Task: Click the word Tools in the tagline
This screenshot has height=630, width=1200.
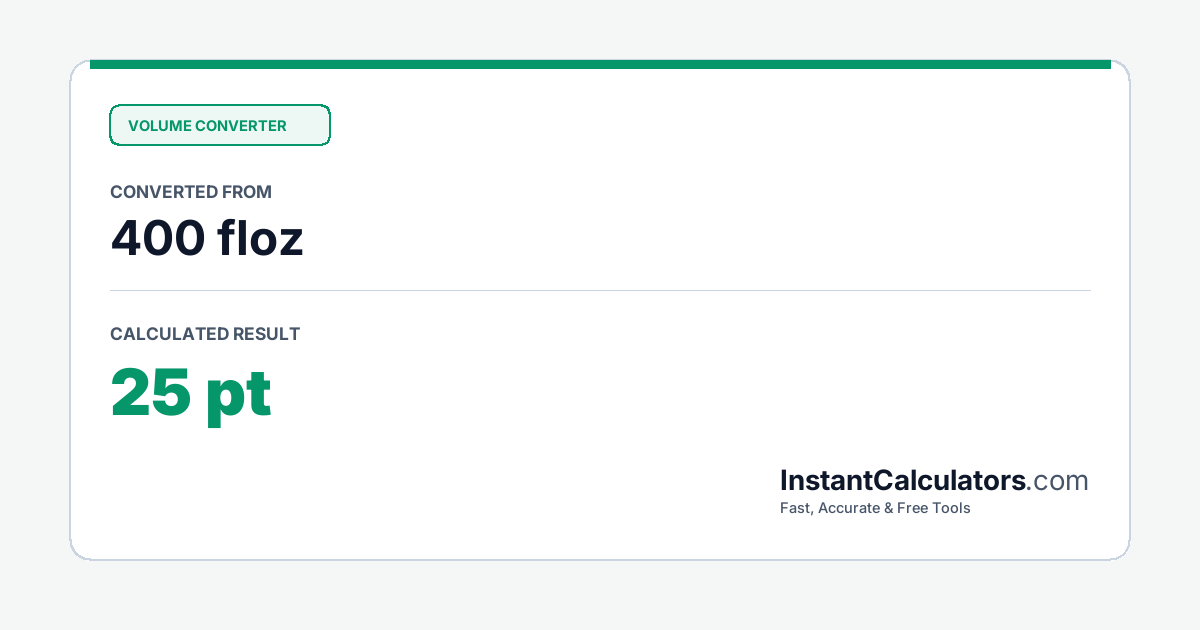Action: pyautogui.click(x=953, y=508)
